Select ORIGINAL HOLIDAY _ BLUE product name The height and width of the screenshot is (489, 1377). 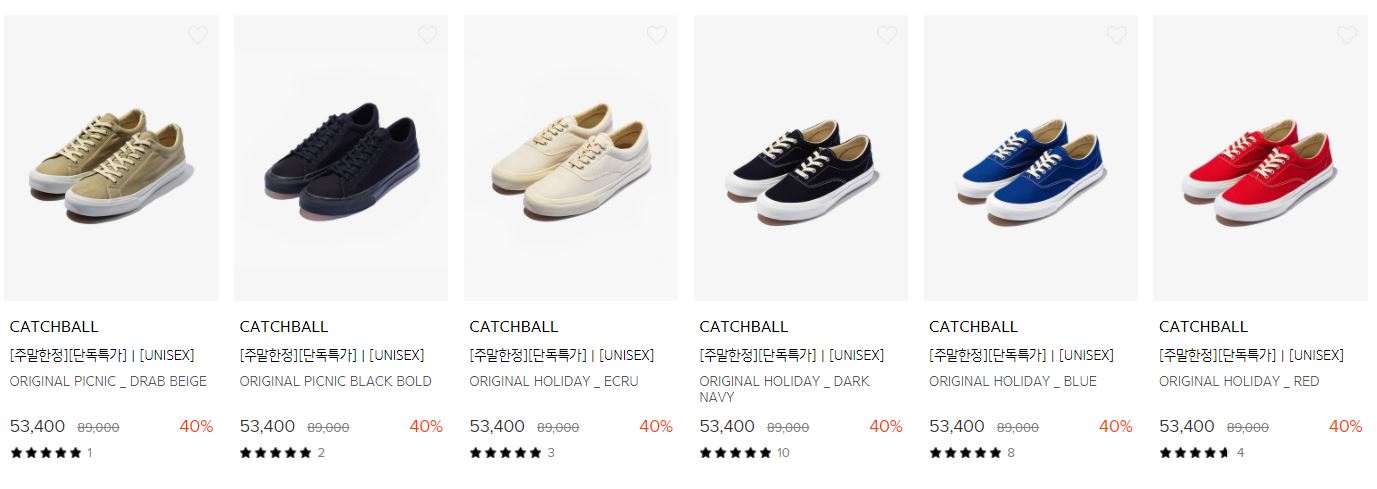(1013, 381)
